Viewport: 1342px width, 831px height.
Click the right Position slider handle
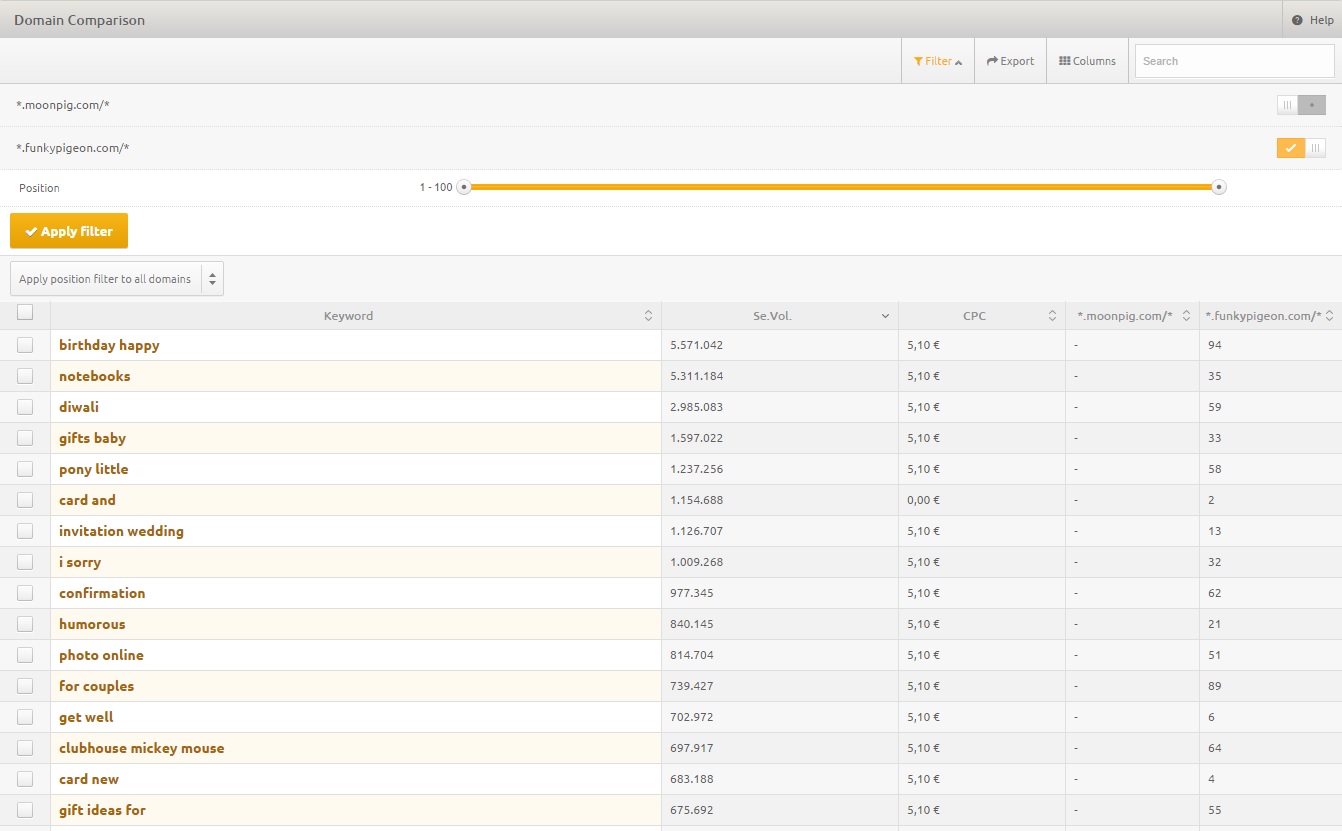[1218, 187]
